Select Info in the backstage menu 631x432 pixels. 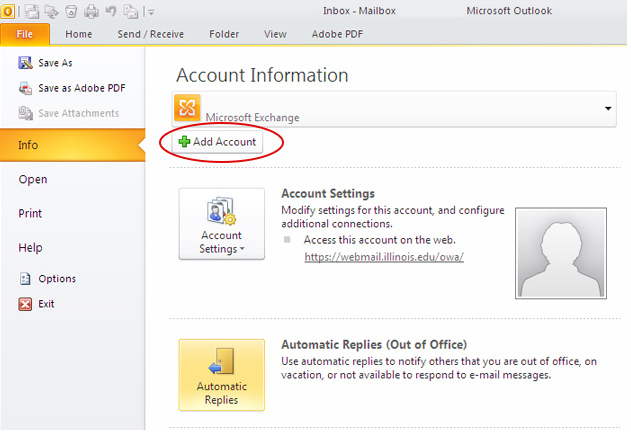click(x=72, y=145)
